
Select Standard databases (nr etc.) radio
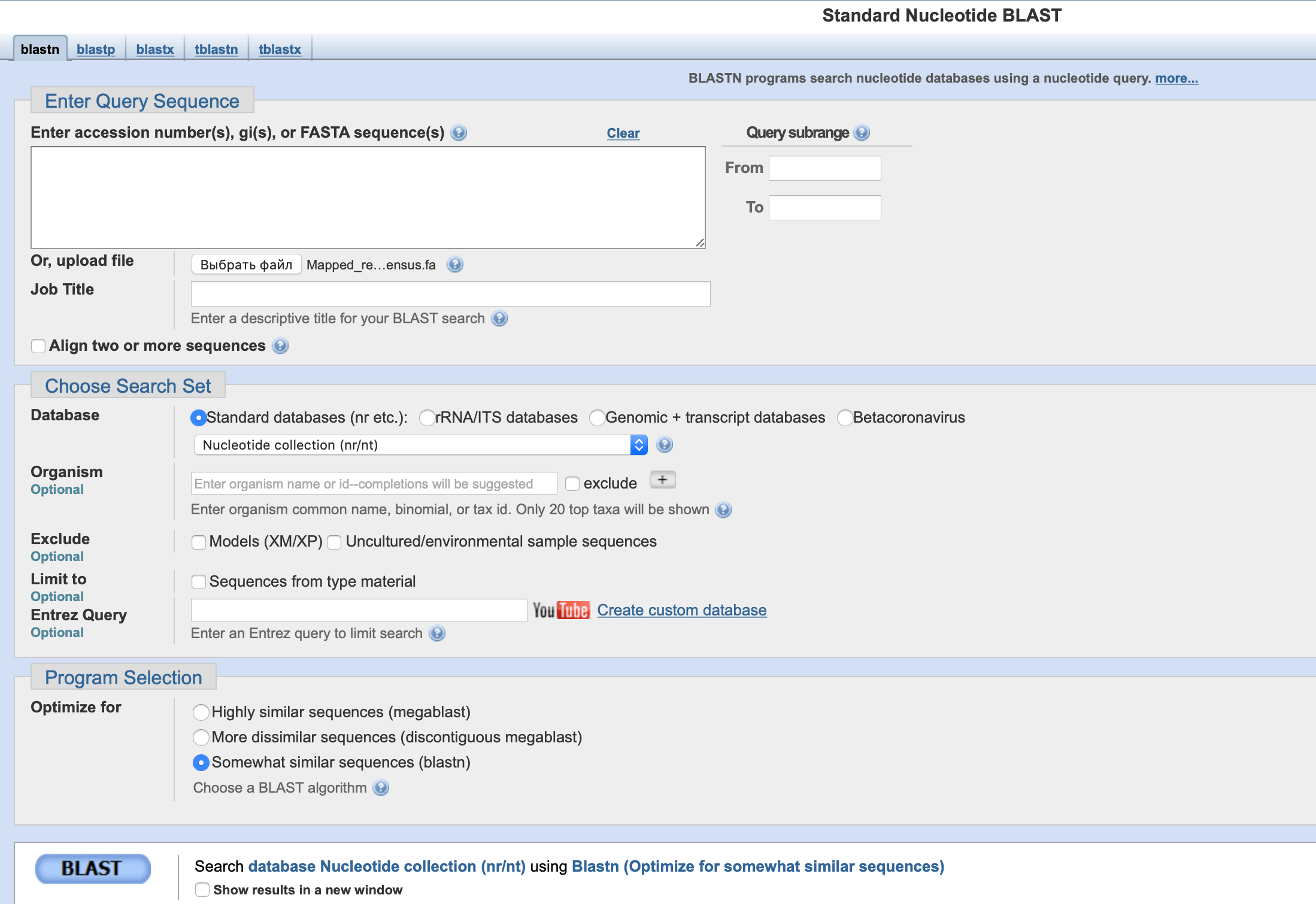point(198,418)
